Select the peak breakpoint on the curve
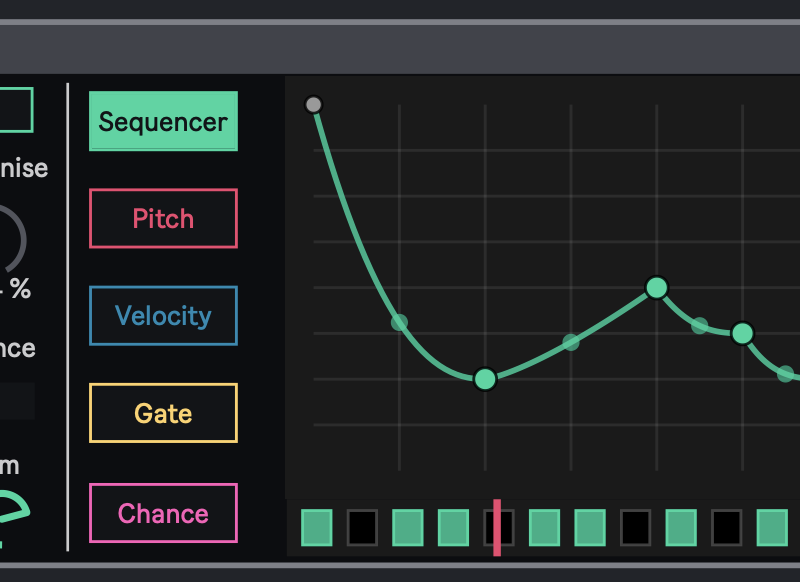Image resolution: width=800 pixels, height=582 pixels. (x=656, y=288)
